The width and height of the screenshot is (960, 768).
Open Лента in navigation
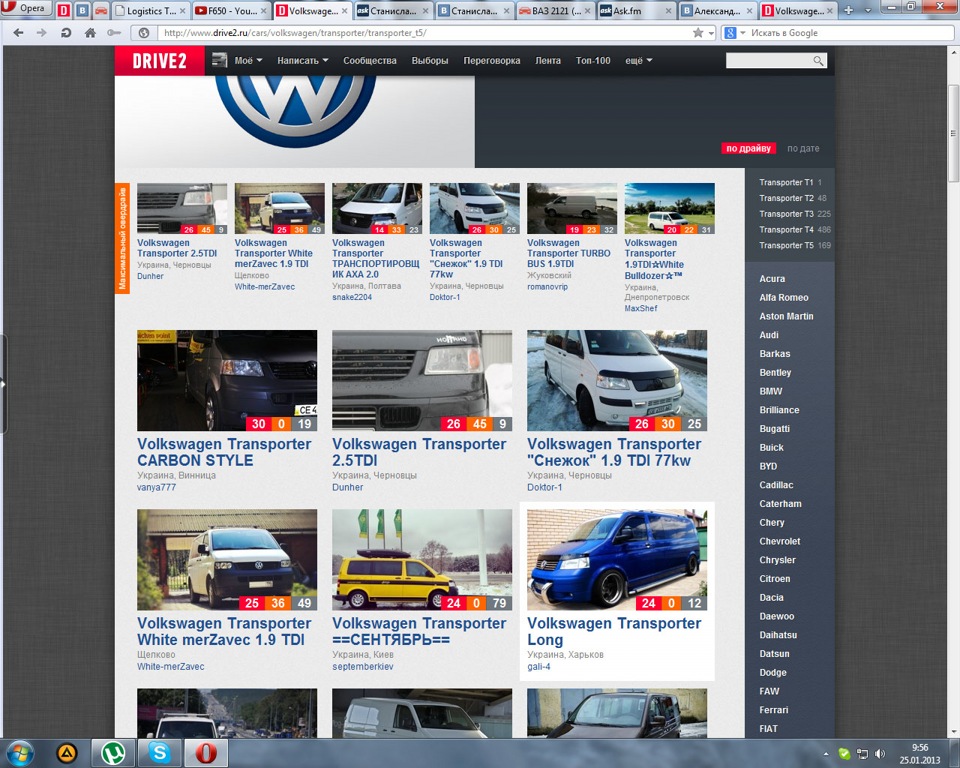(548, 61)
